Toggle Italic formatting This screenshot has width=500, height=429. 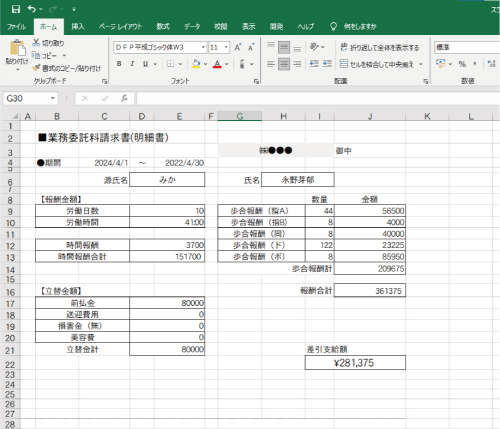pyautogui.click(x=132, y=64)
